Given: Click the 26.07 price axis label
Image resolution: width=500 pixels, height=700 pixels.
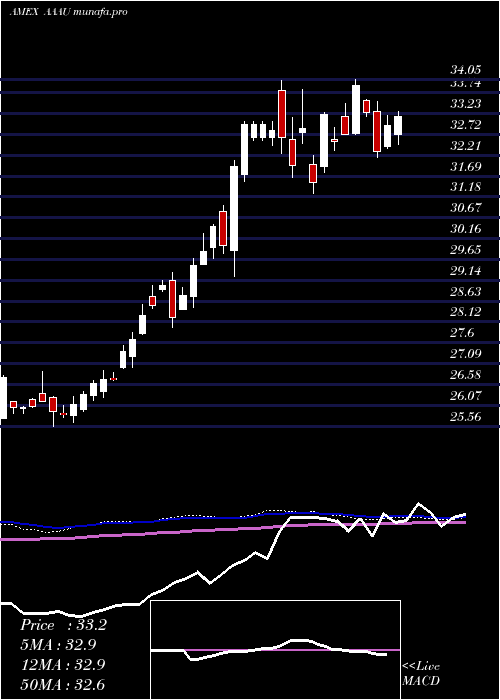Looking at the screenshot, I should 465,396.
